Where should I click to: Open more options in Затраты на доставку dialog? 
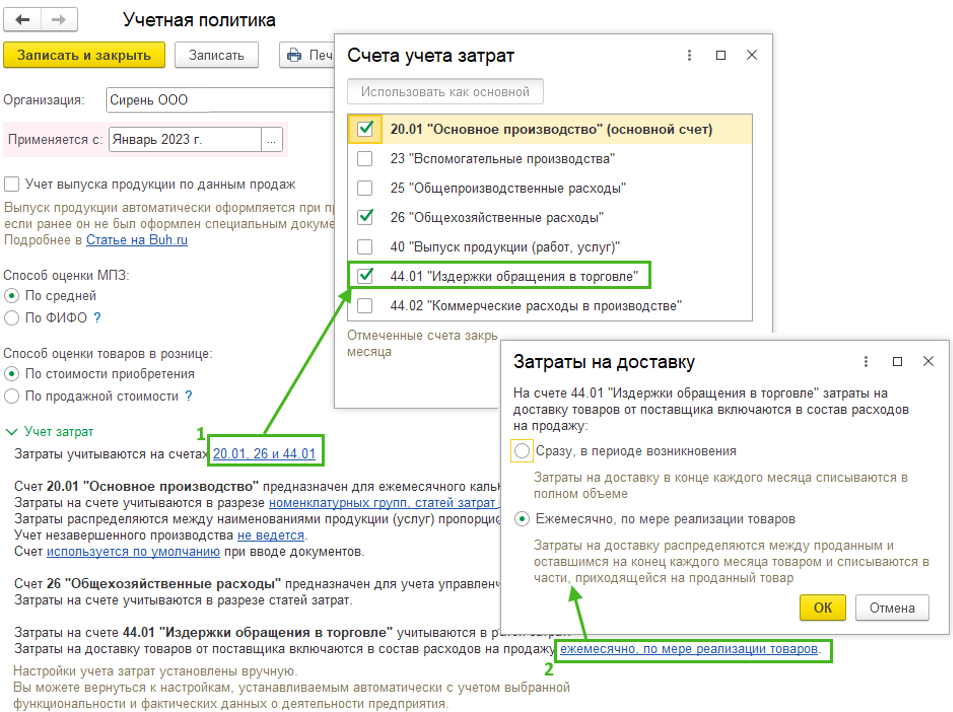pos(866,362)
